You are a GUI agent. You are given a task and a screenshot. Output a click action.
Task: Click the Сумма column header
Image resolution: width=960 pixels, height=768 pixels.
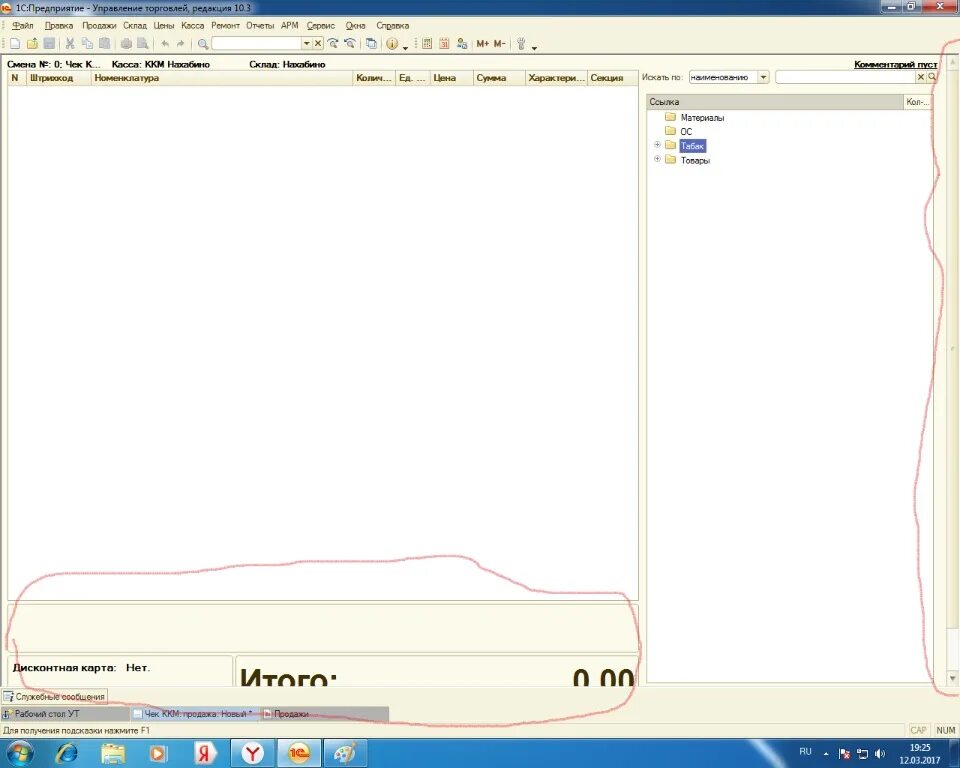tap(498, 78)
